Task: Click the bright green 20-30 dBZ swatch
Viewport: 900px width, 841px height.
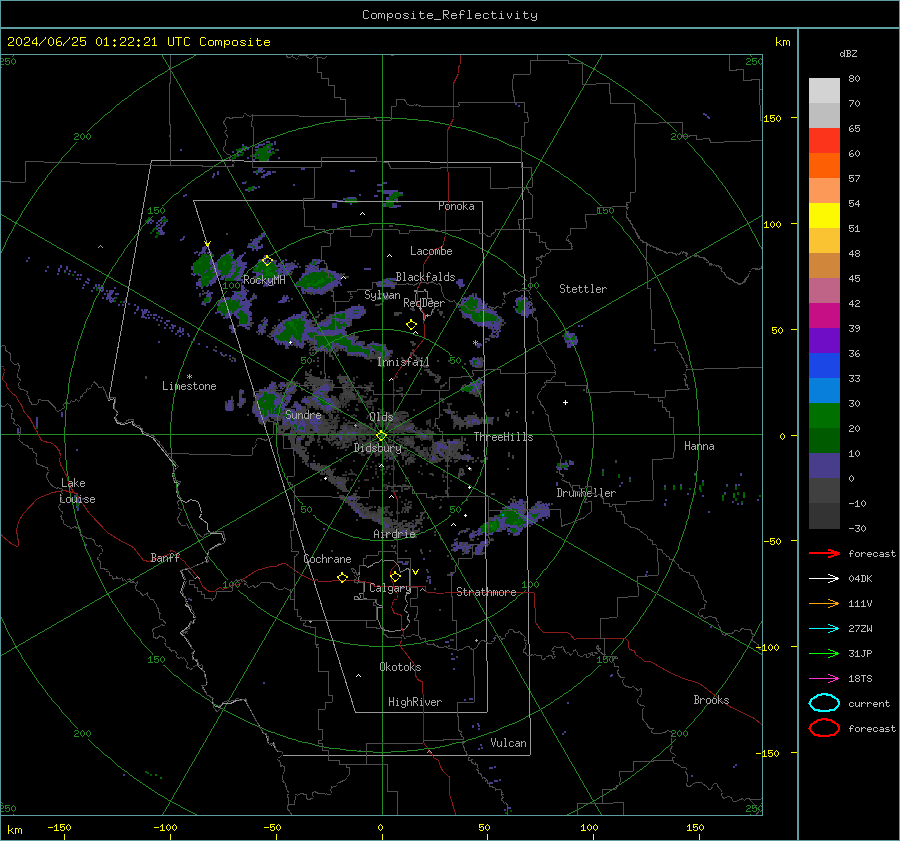Action: click(824, 416)
